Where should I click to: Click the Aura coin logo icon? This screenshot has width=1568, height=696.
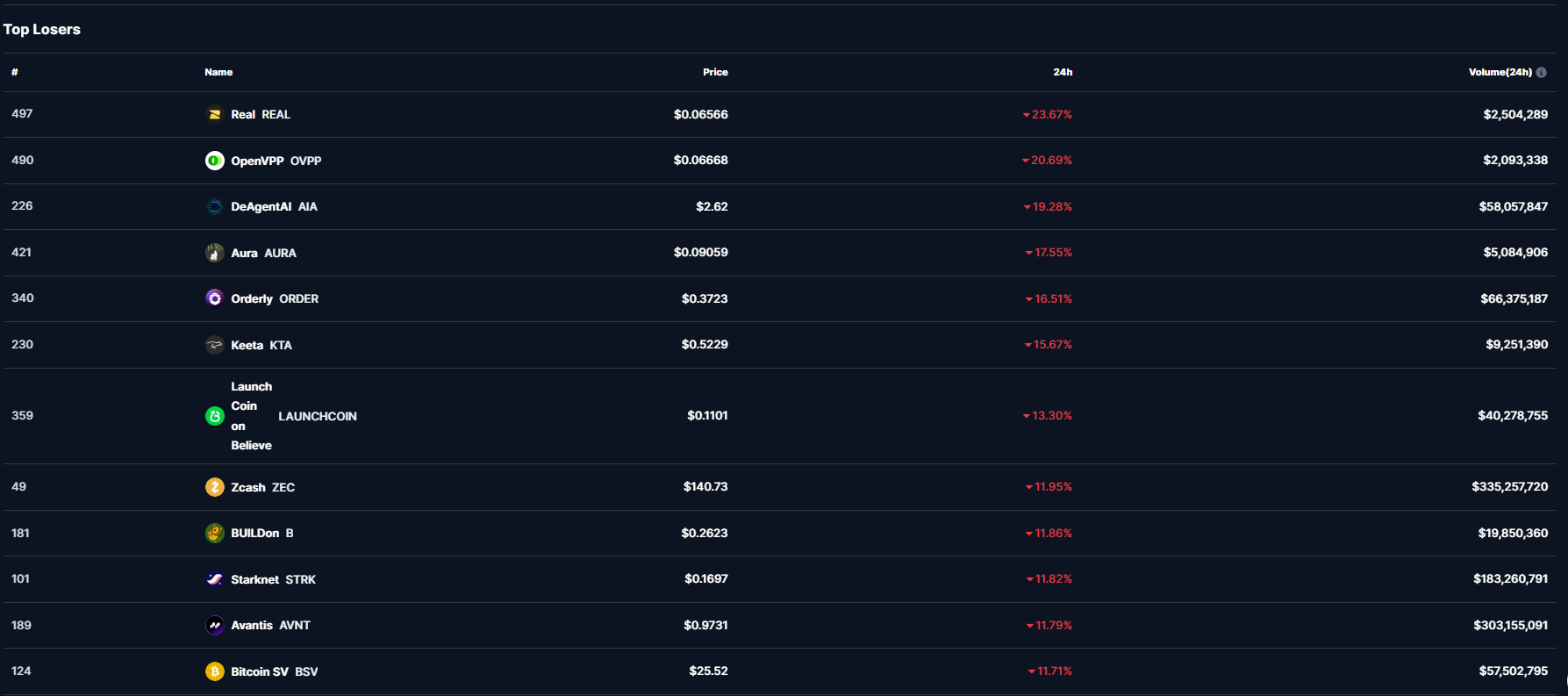point(214,253)
